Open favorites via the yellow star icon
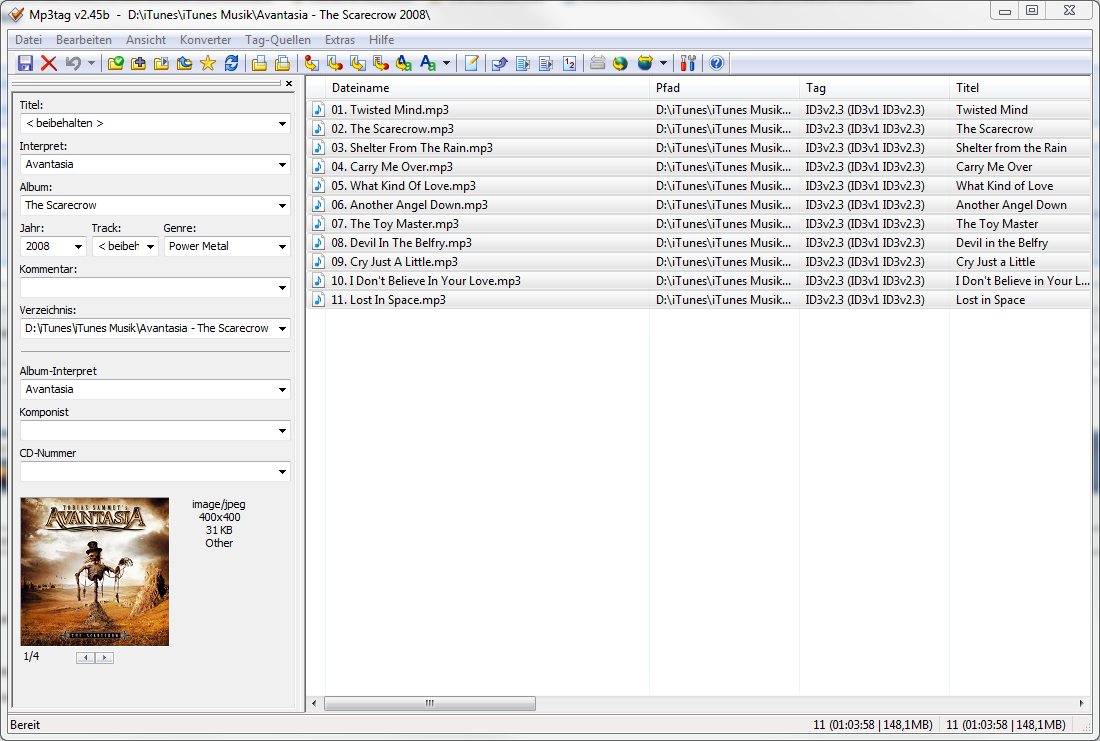The width and height of the screenshot is (1100, 741). point(208,63)
